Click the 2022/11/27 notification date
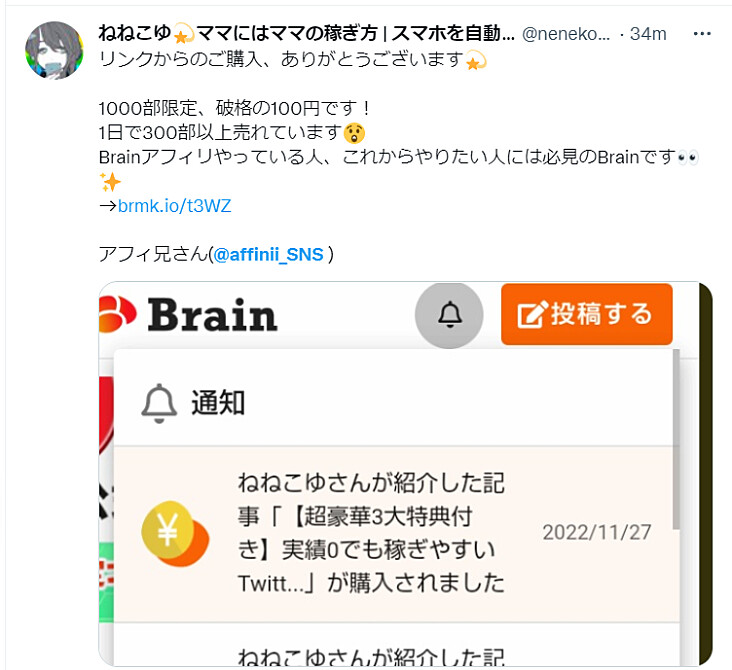Screen dimensions: 732x670 [597, 533]
